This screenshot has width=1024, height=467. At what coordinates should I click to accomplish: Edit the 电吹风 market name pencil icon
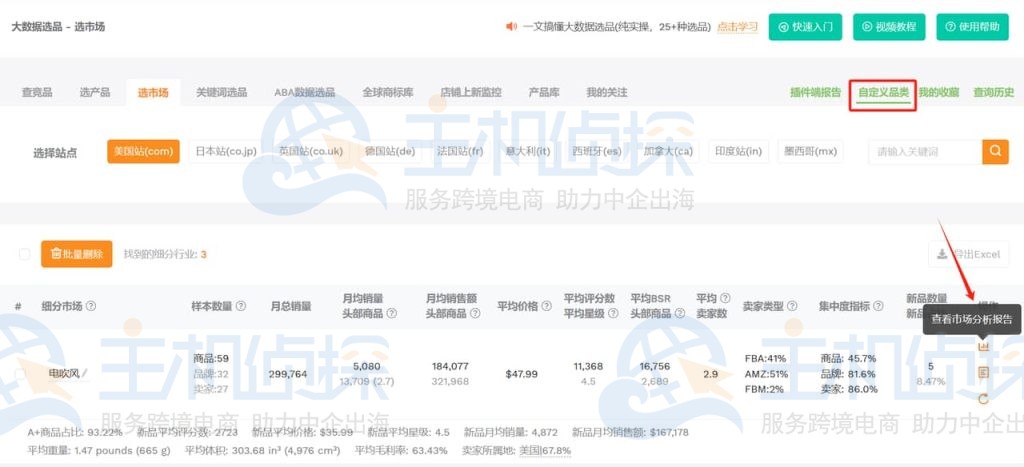click(x=84, y=374)
